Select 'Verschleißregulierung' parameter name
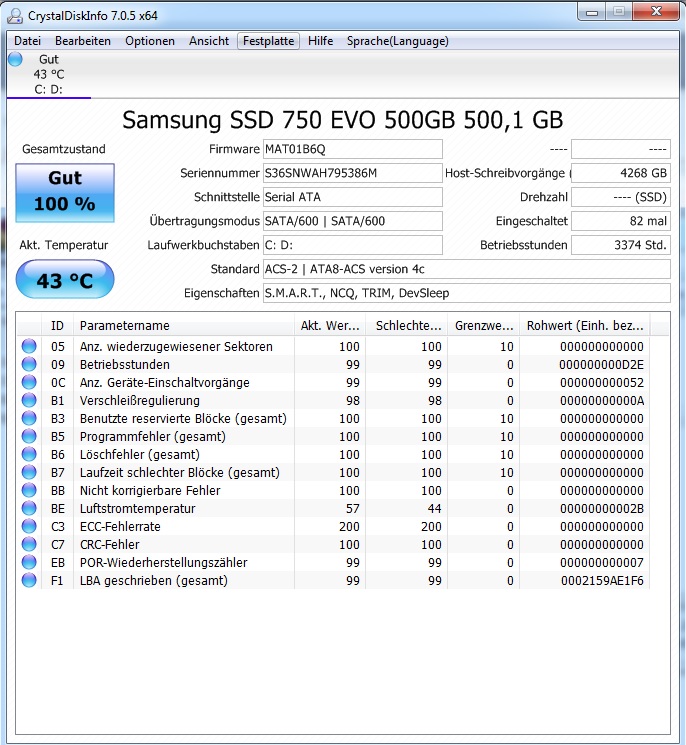Screen dimensions: 686x745 coord(140,401)
